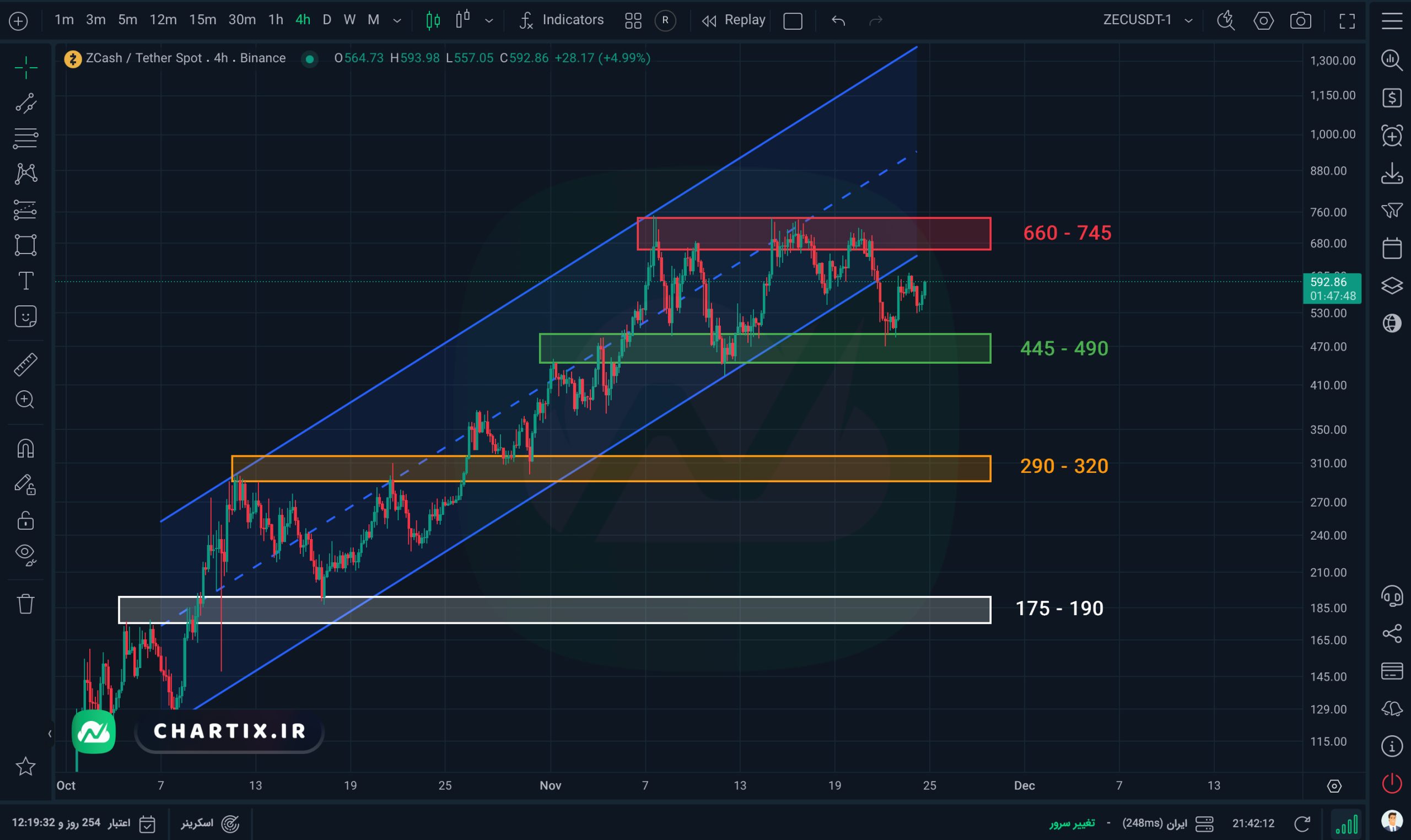Select the trend line drawing tool
This screenshot has height=840, width=1411.
(25, 103)
